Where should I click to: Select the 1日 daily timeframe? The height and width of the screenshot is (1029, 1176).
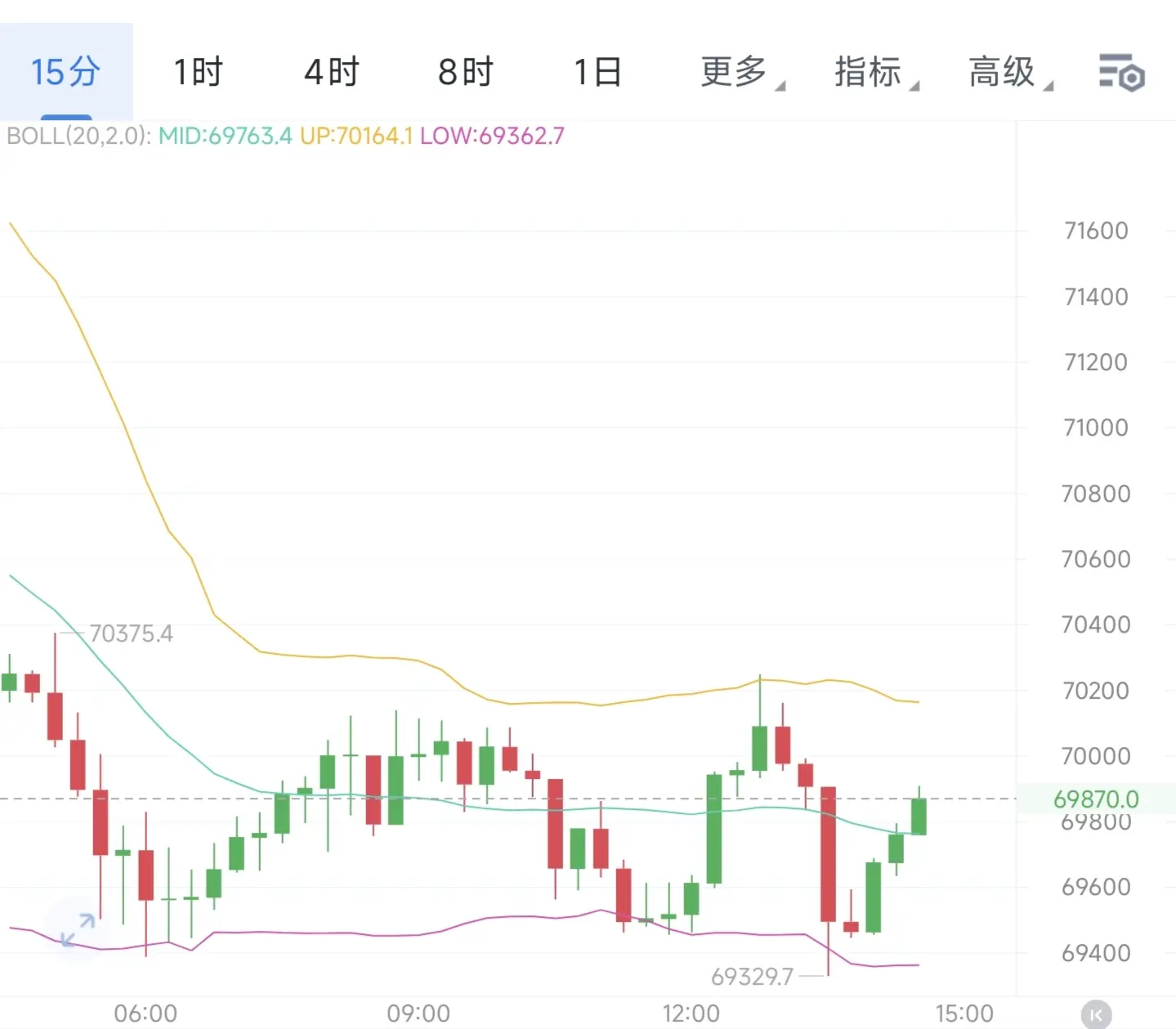(598, 72)
